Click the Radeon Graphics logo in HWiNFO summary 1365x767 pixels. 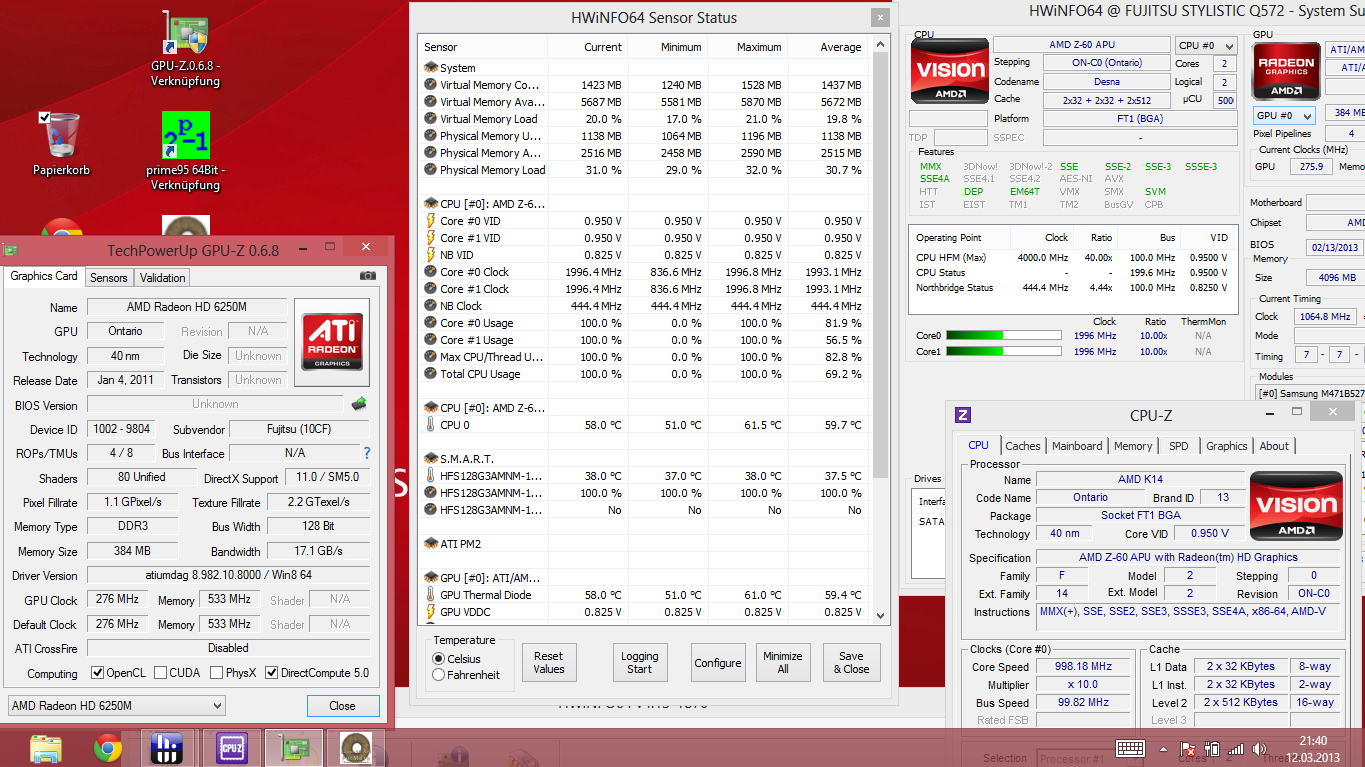pyautogui.click(x=1285, y=70)
